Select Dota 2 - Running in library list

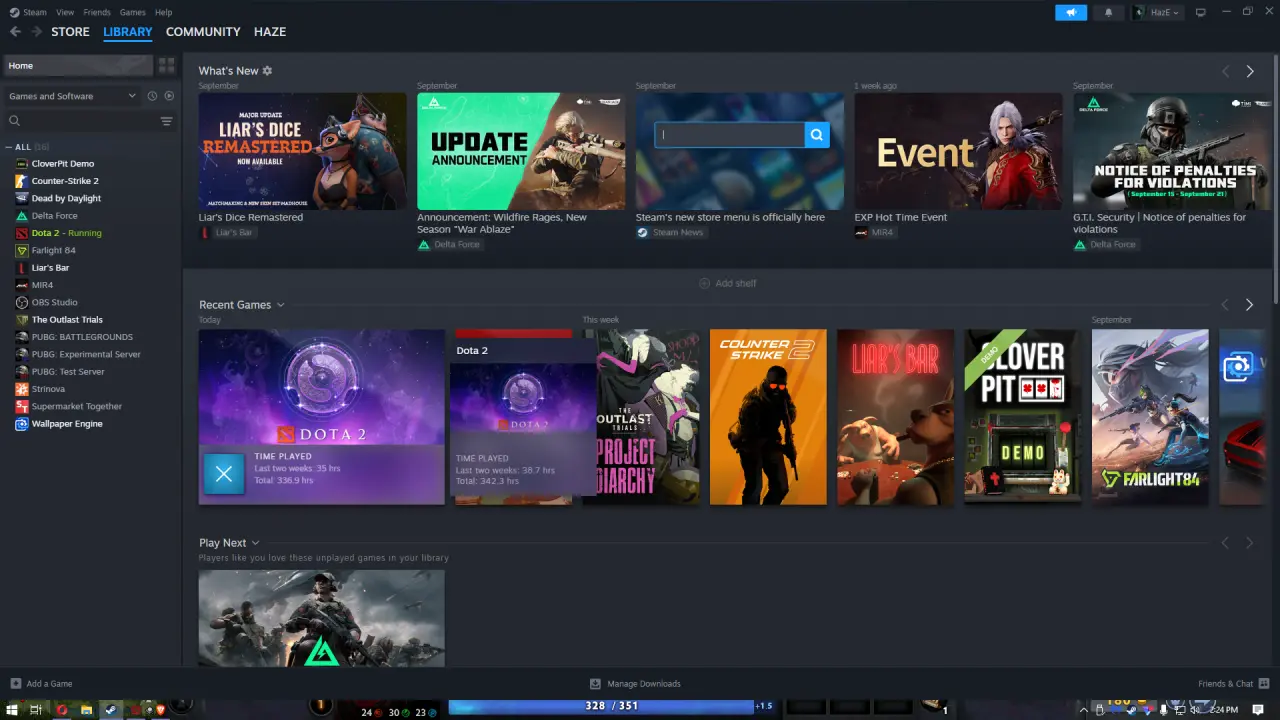click(x=66, y=233)
